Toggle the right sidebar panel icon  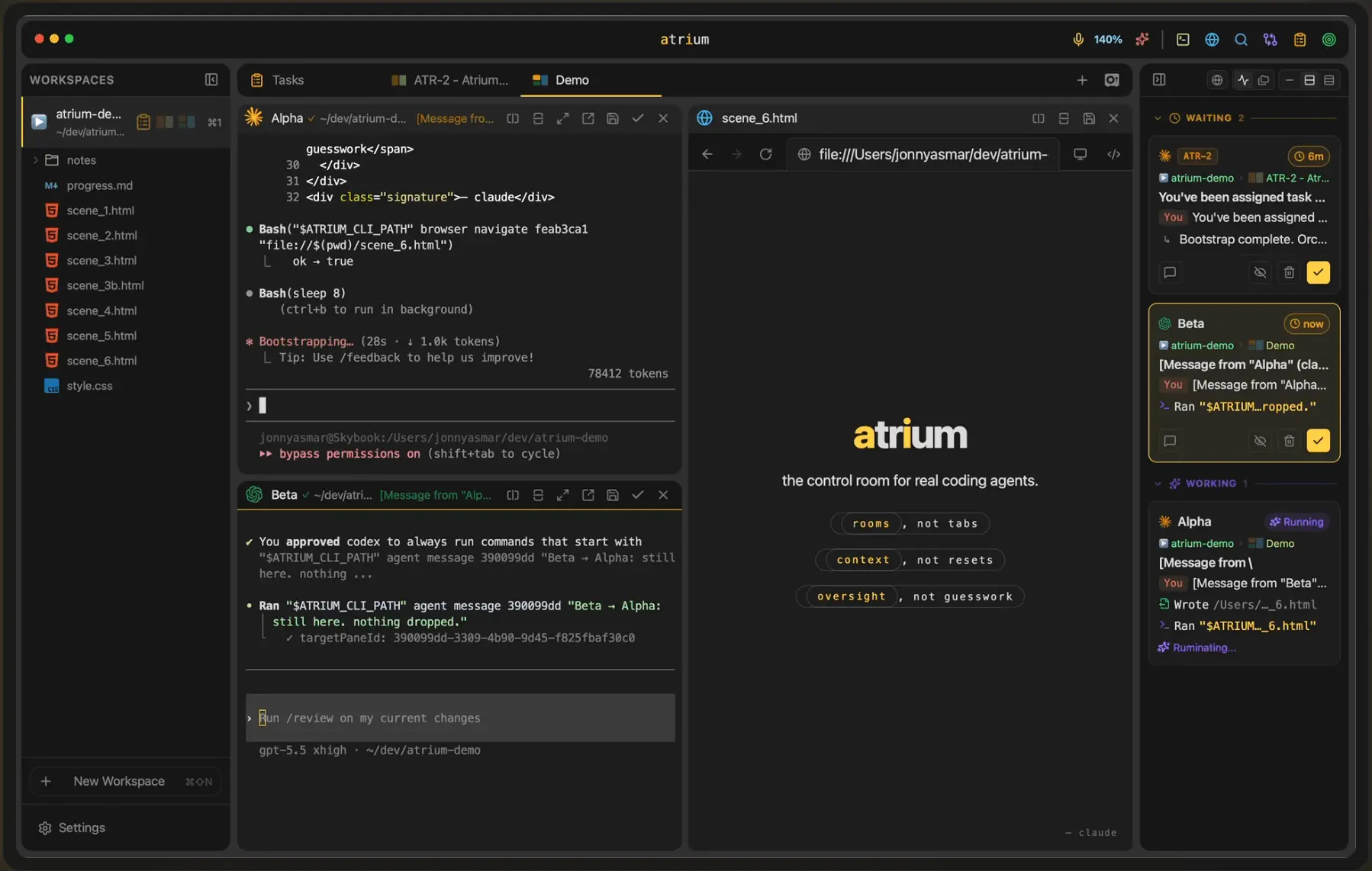click(1159, 80)
